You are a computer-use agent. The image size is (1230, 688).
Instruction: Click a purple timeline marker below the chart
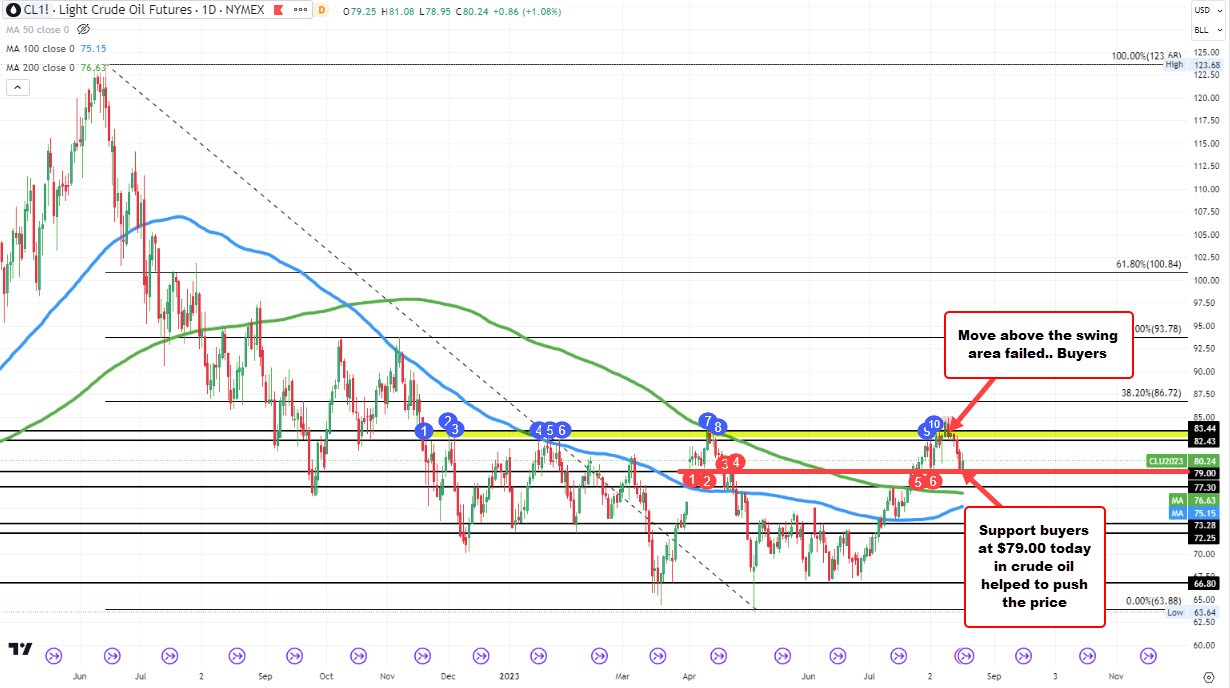pos(55,656)
